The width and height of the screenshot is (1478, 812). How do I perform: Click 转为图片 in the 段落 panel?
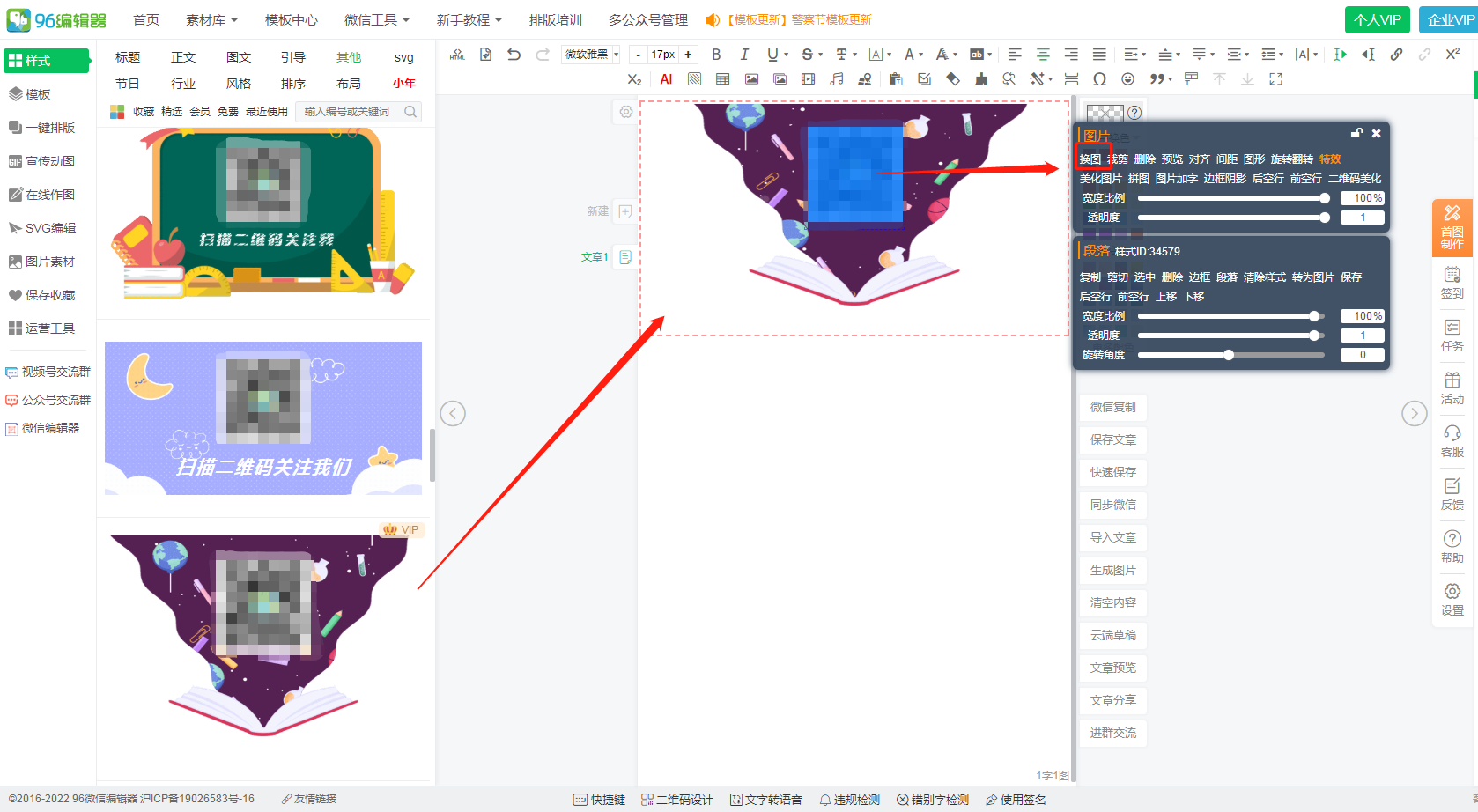tap(1313, 277)
